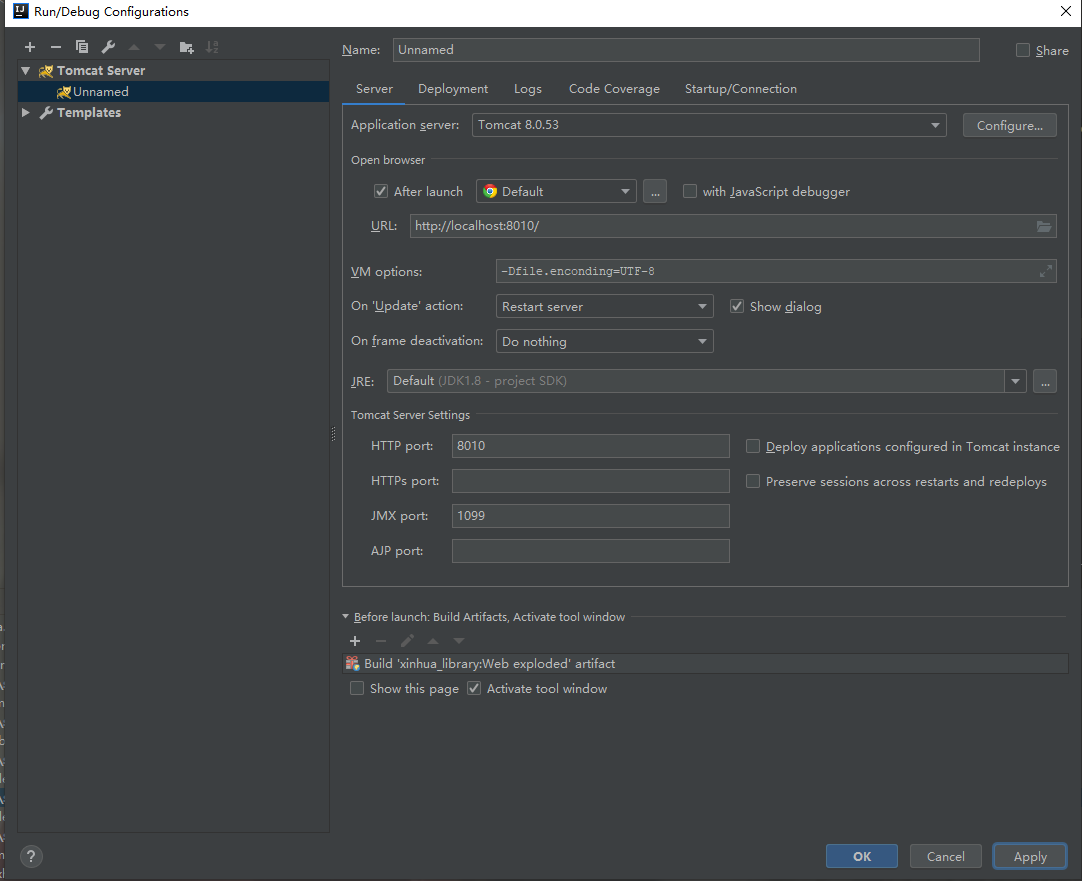
Task: Add before launch task plus icon
Action: coord(355,641)
